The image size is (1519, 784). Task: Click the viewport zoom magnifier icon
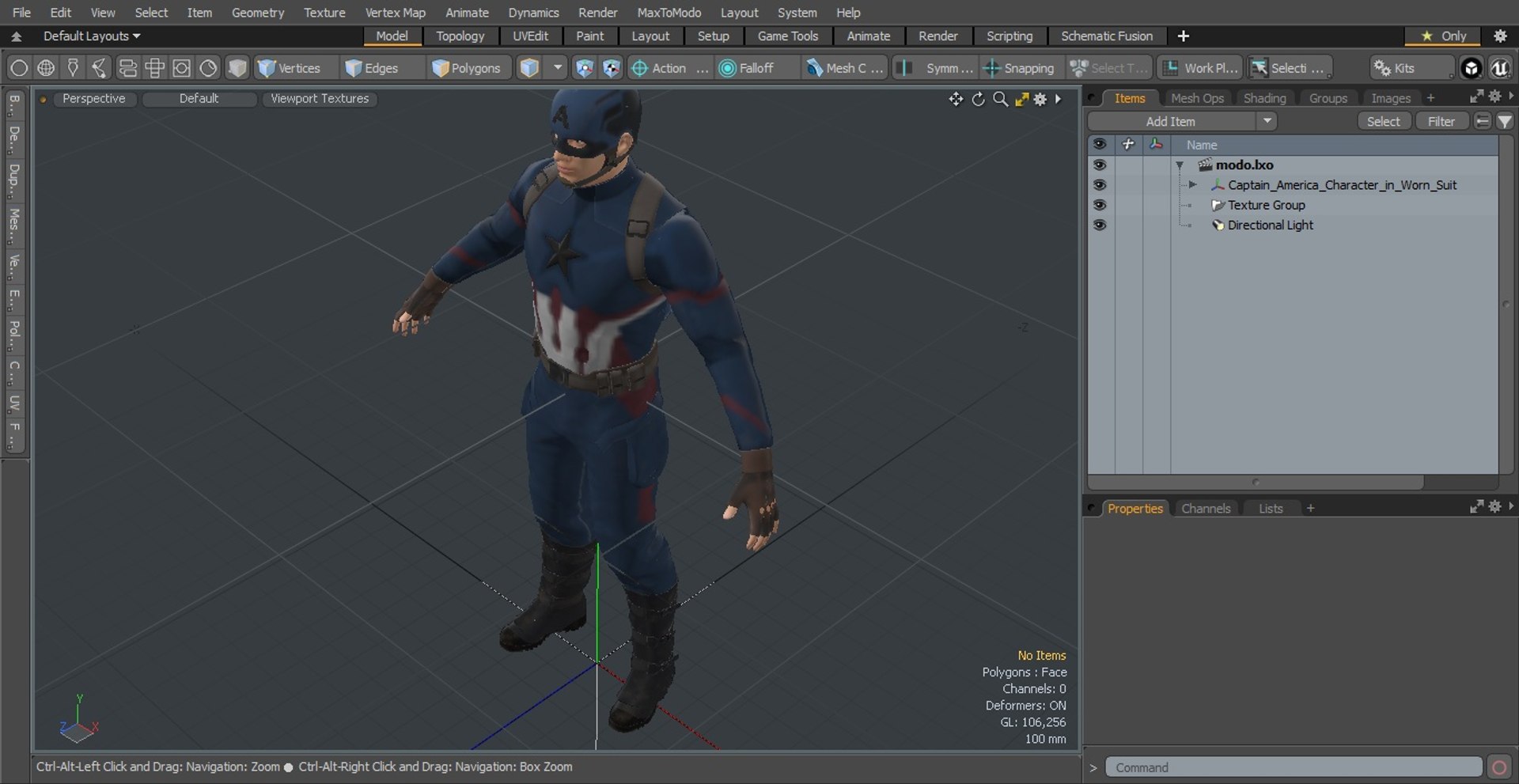(x=1001, y=99)
